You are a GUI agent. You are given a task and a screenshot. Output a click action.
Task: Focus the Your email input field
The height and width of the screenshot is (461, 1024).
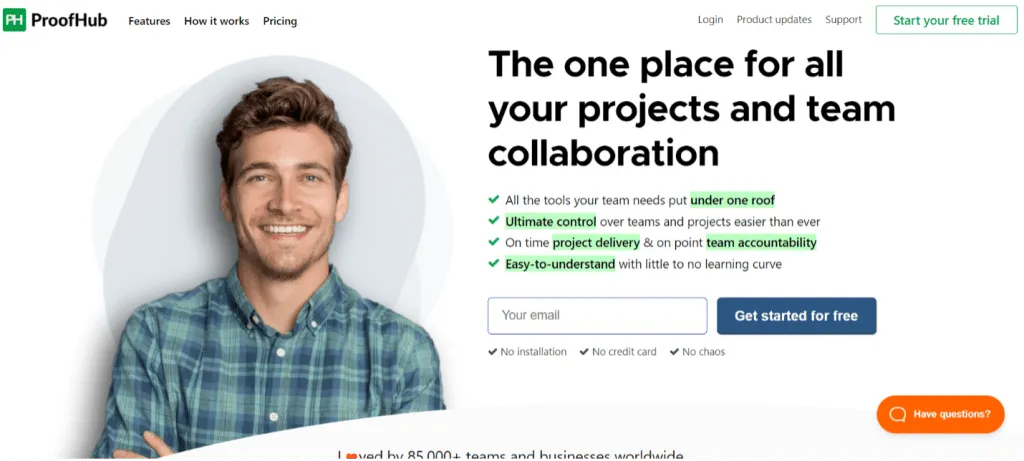pyautogui.click(x=598, y=316)
